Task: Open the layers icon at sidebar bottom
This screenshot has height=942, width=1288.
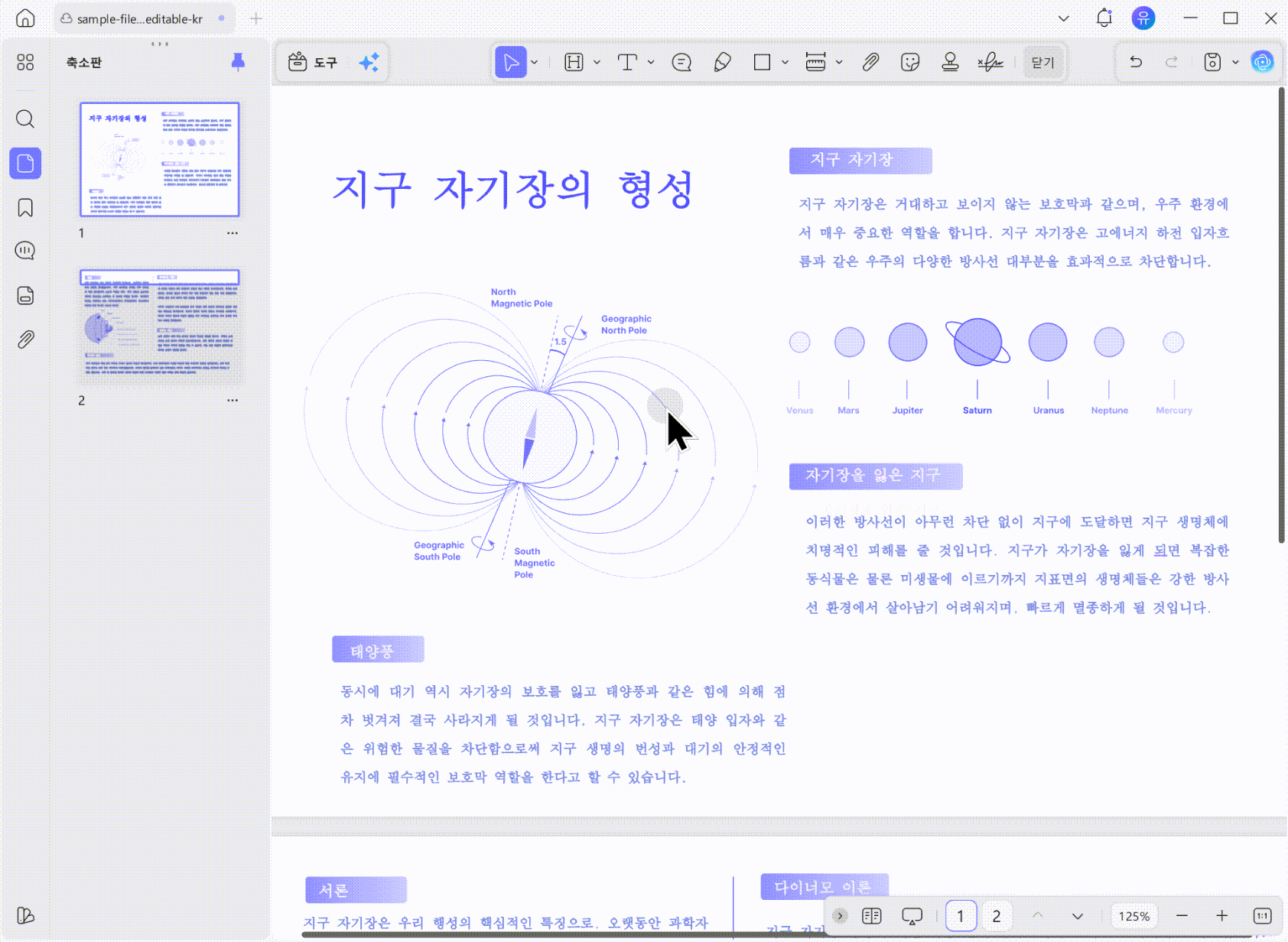Action: (25, 915)
